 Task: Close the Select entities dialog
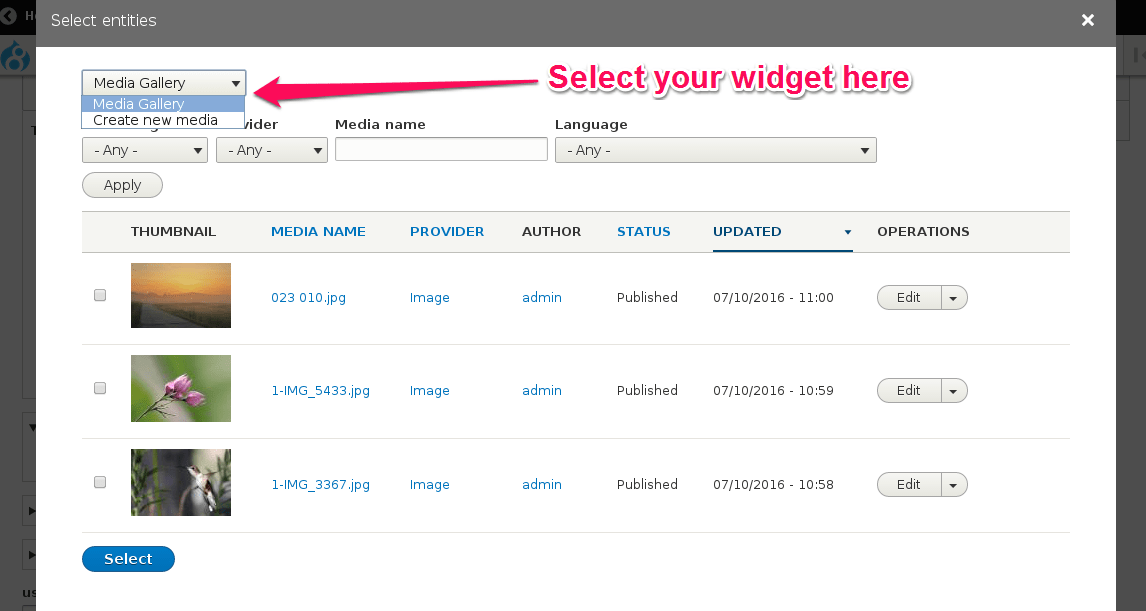pos(1088,20)
